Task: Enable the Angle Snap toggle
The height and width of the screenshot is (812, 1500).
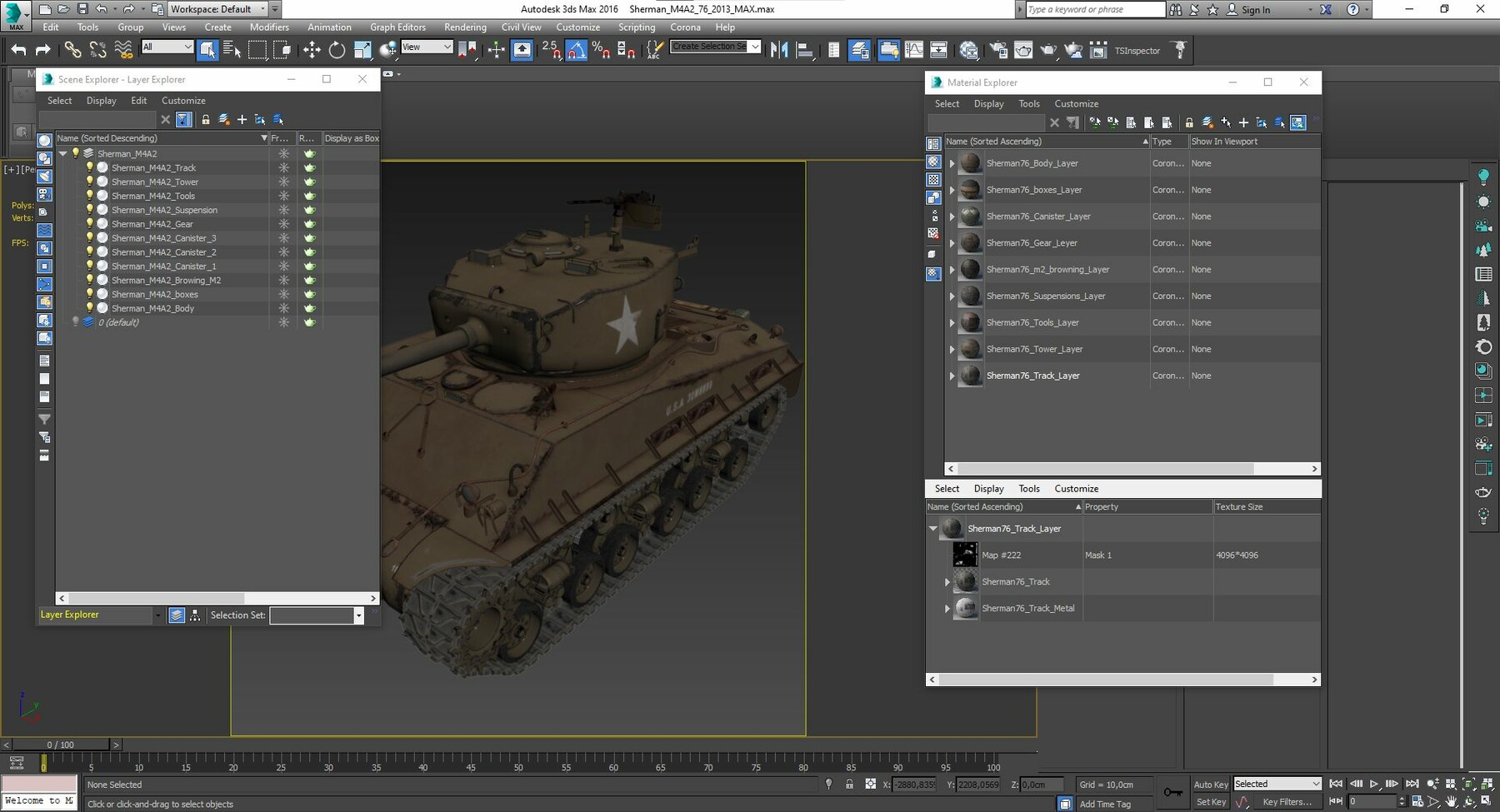Action: [x=576, y=50]
